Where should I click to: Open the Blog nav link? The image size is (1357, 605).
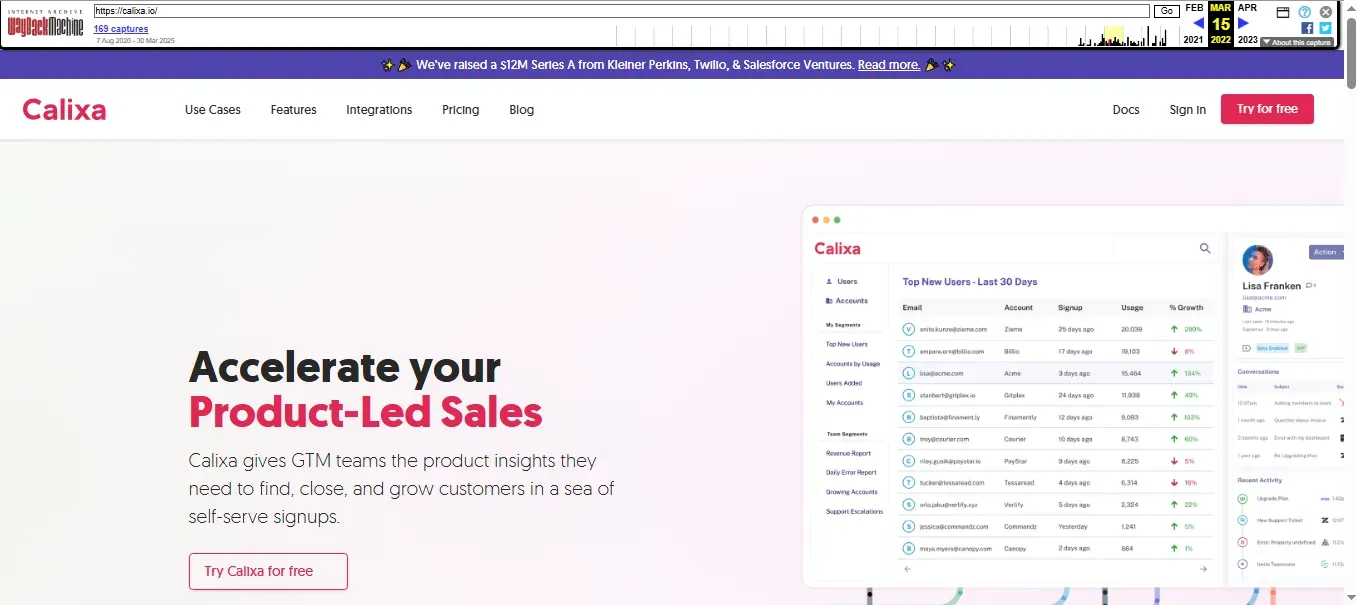click(522, 110)
